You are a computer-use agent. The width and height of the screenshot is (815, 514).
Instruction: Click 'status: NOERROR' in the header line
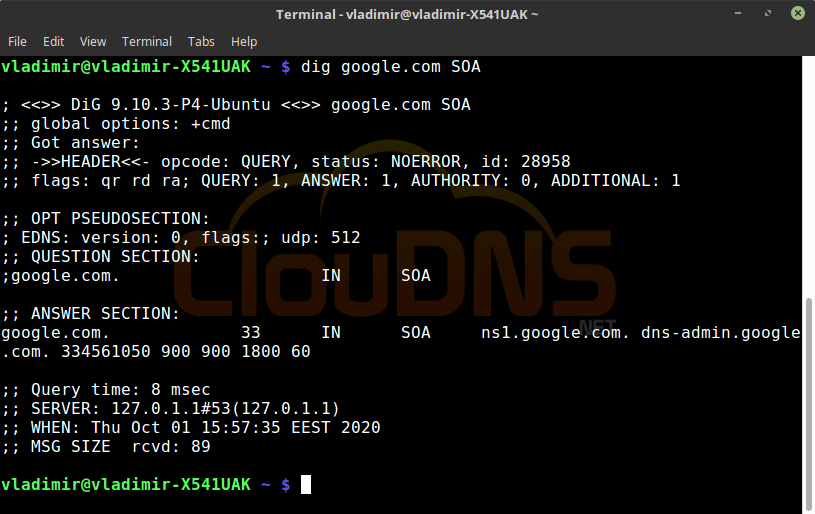386,162
